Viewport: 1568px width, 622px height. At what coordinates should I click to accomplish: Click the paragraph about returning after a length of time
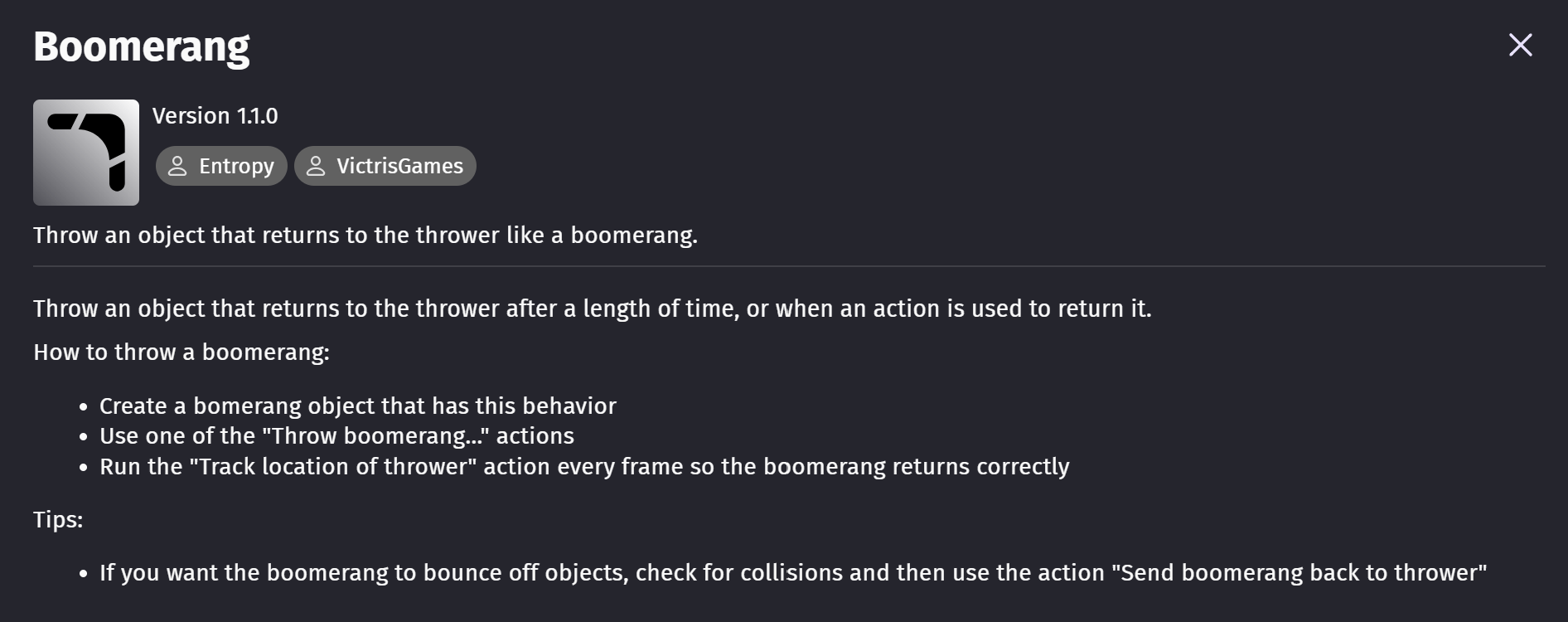593,309
